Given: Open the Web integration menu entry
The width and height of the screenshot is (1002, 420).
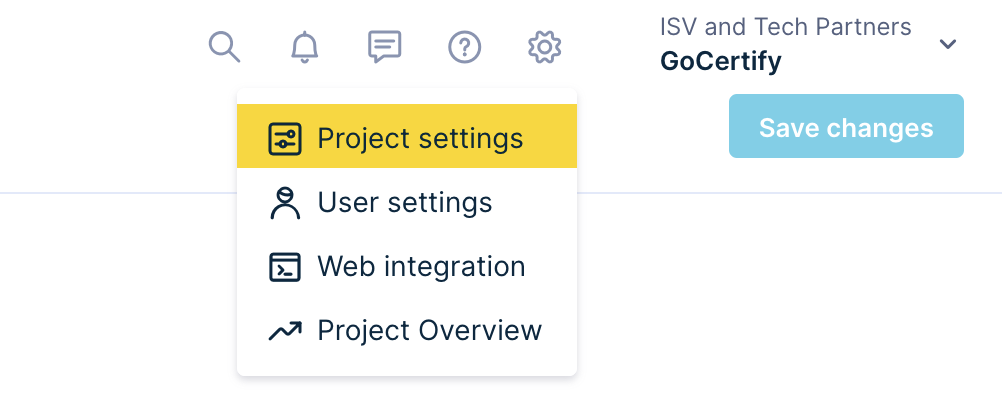Looking at the screenshot, I should click(x=420, y=267).
